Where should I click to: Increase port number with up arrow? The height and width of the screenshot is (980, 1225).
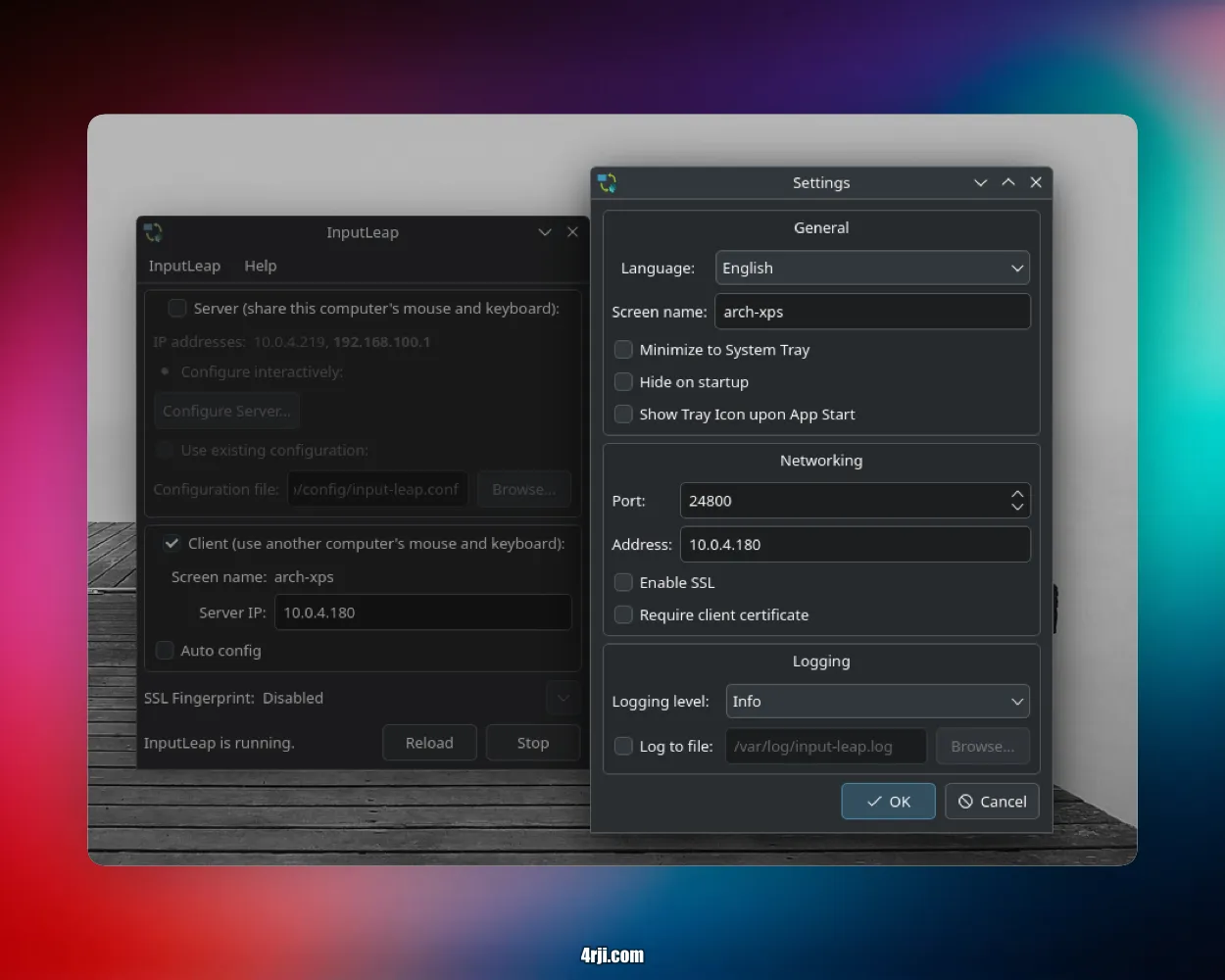tap(1017, 494)
